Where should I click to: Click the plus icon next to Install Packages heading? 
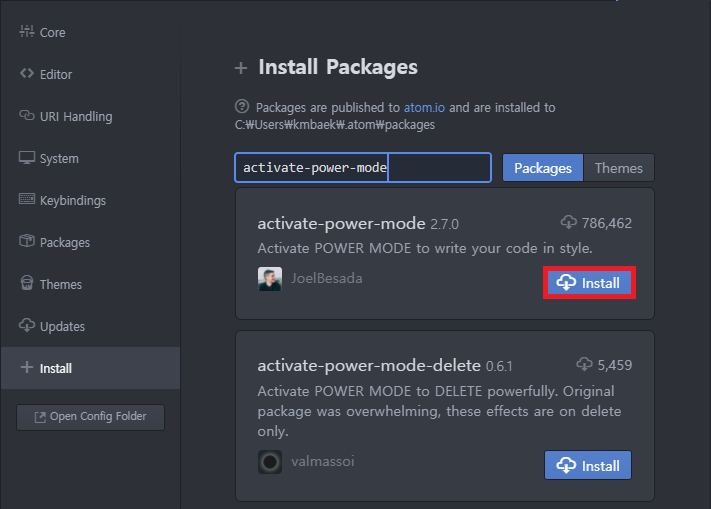[241, 68]
